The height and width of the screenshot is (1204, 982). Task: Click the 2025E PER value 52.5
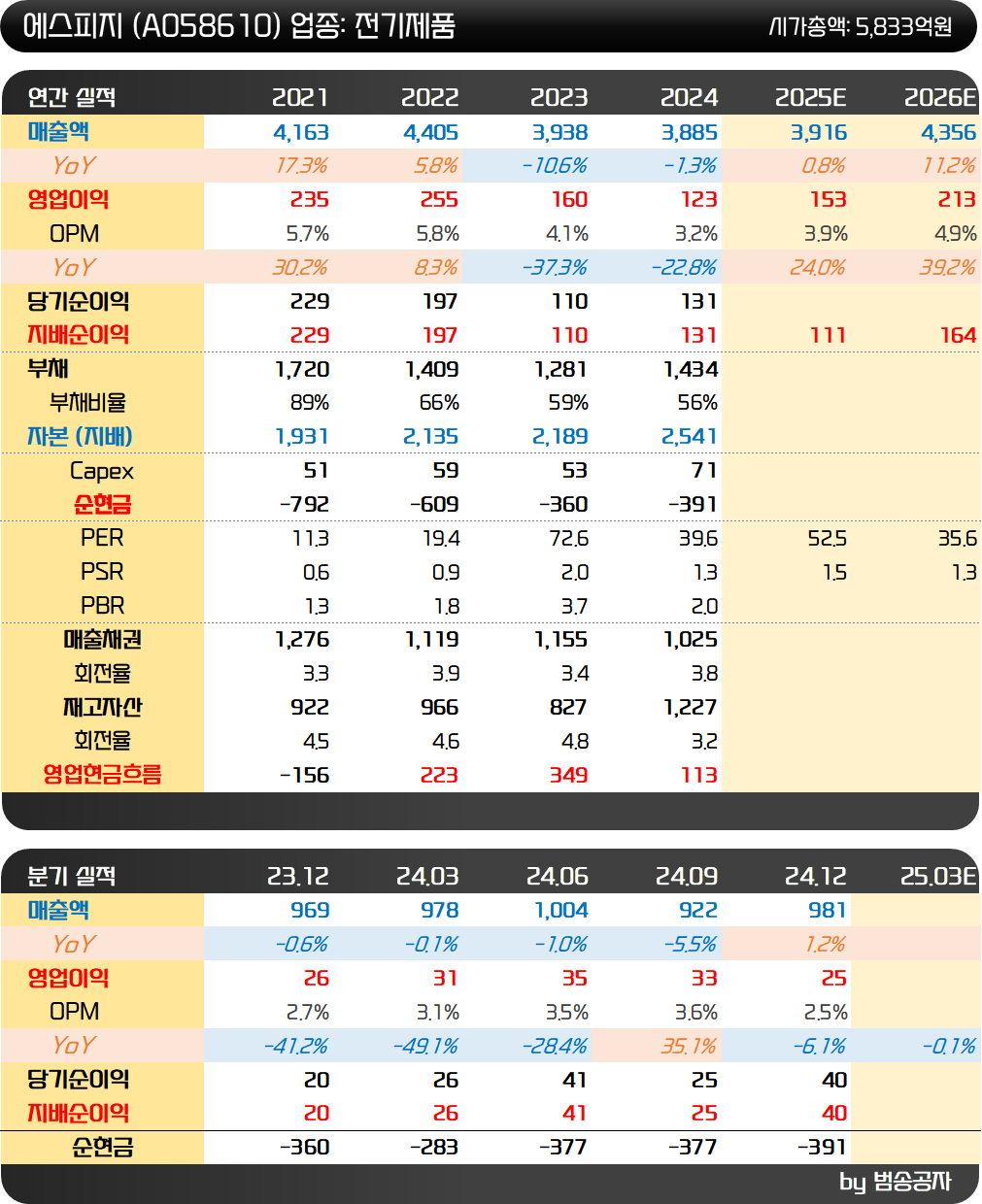(827, 538)
